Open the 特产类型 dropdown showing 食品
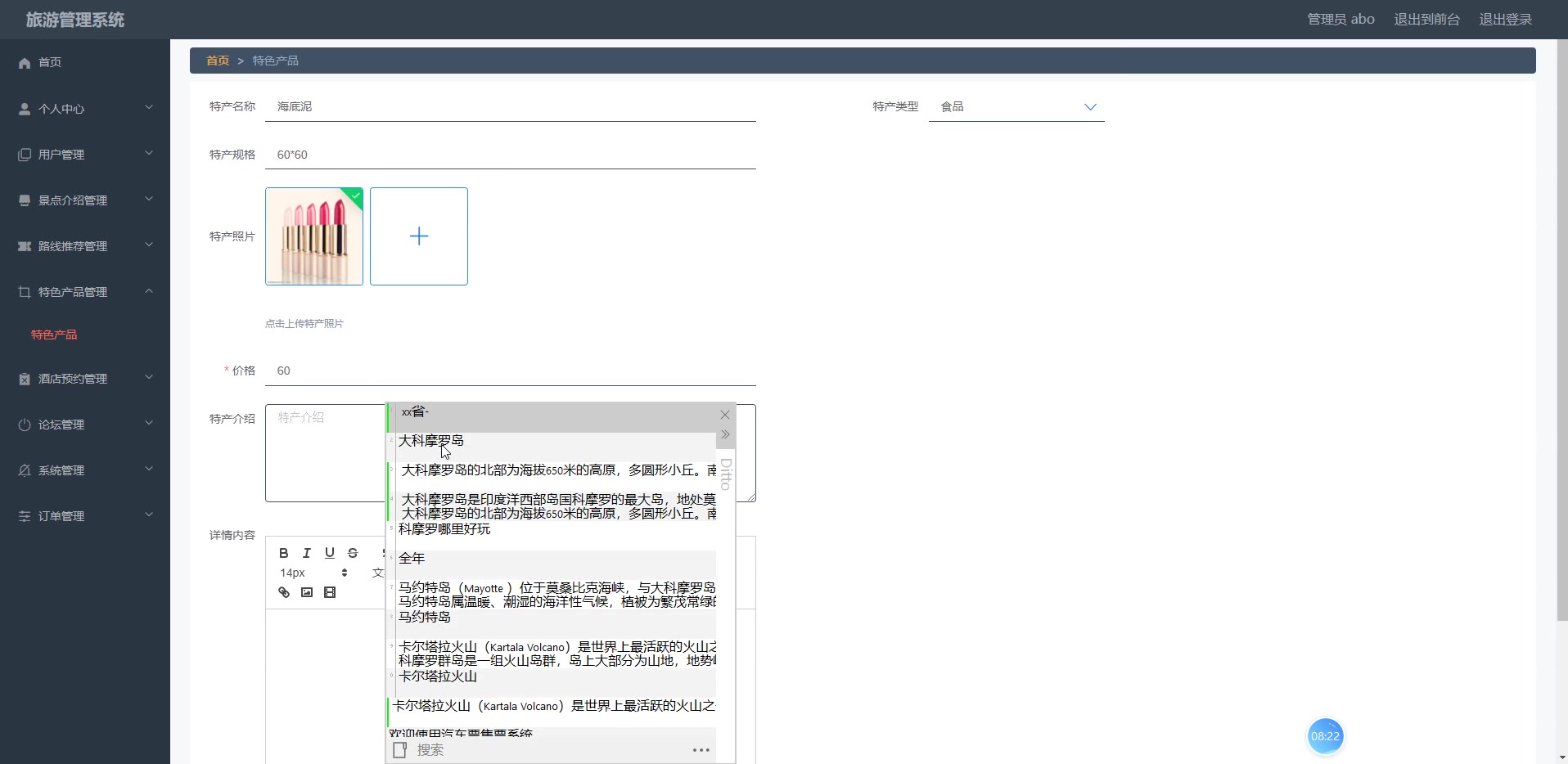 point(1016,106)
